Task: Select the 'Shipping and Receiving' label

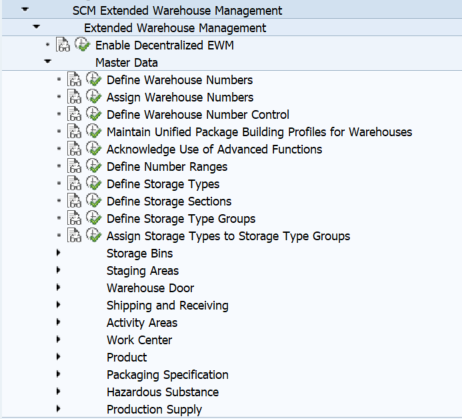Action: click(168, 305)
